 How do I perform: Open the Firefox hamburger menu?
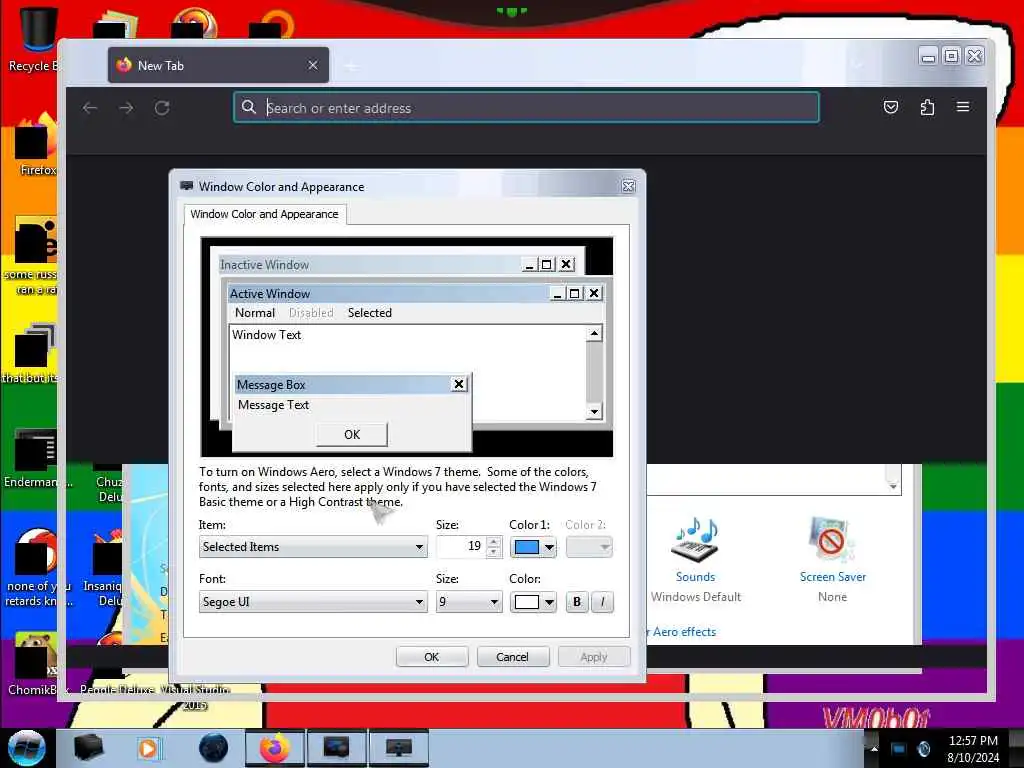click(x=963, y=106)
